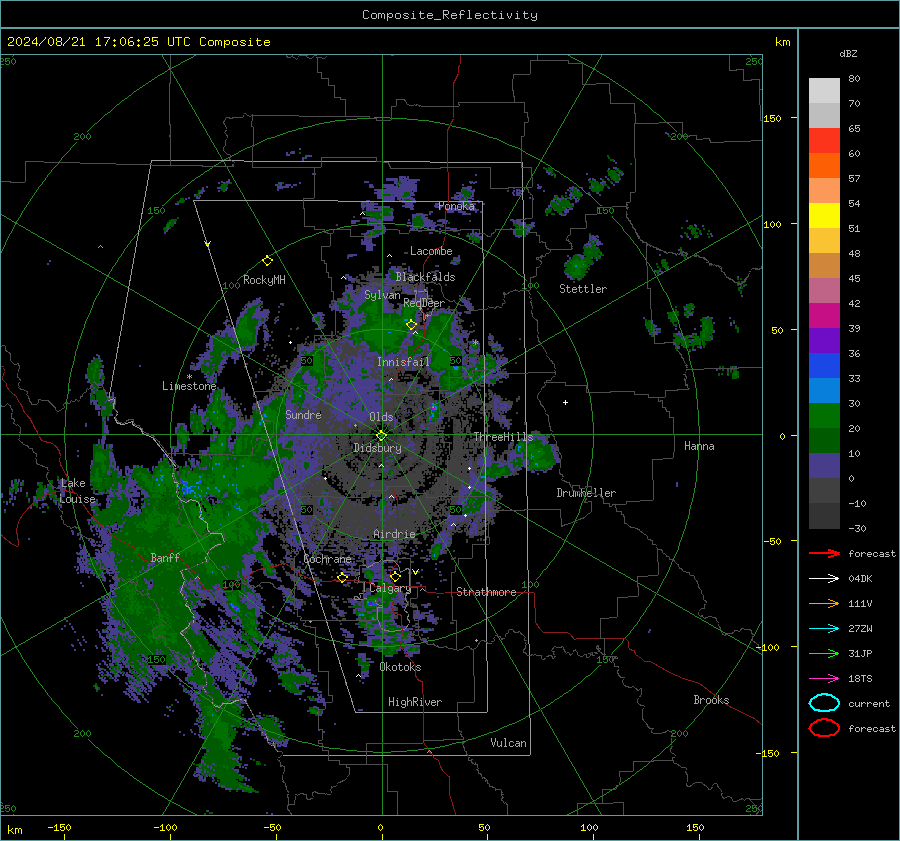900x841 pixels.
Task: Click the Drumheller map label
Action: click(x=586, y=493)
